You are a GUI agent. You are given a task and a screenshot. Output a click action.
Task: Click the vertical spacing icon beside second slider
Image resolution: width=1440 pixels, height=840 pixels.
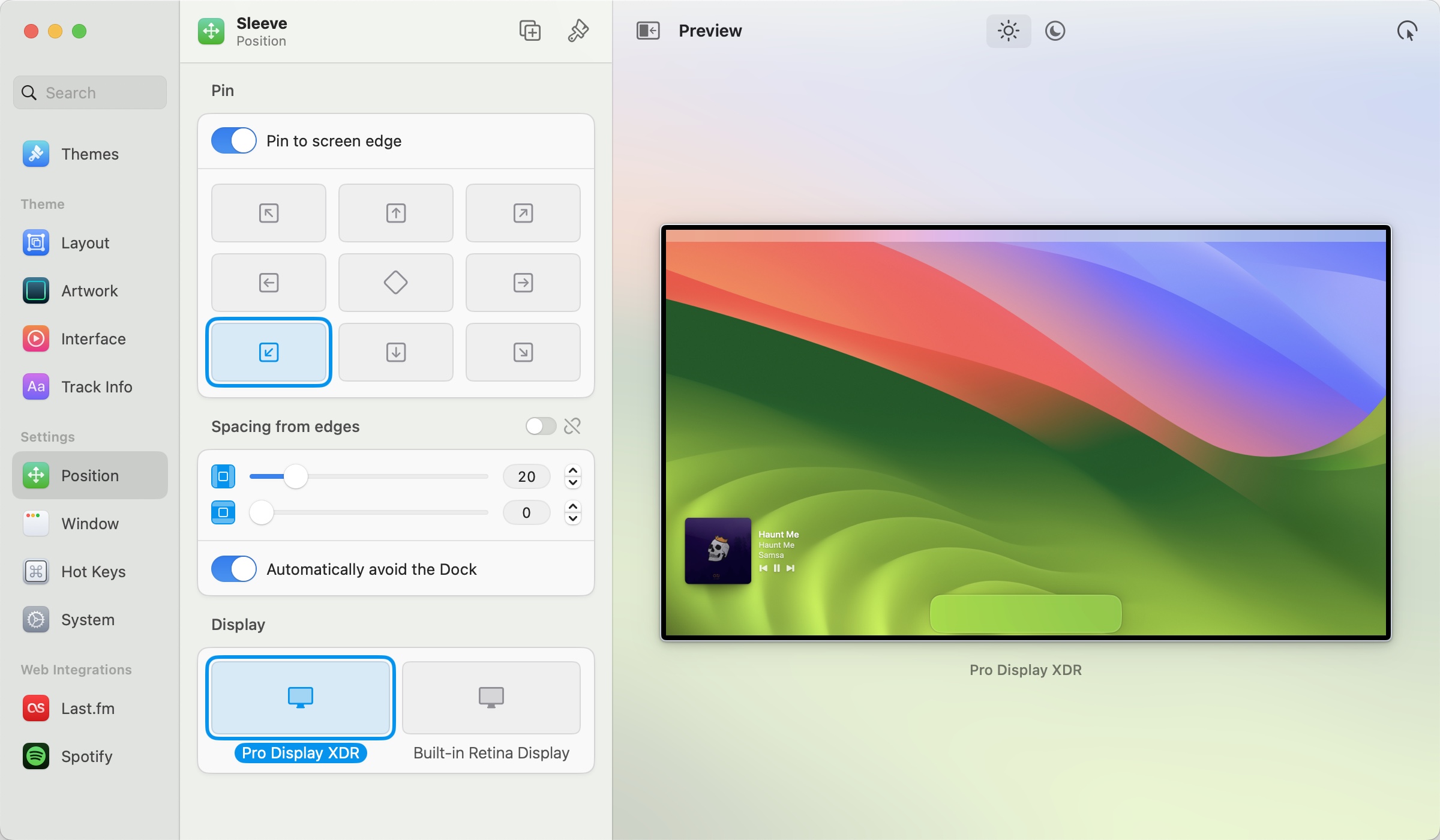[223, 512]
